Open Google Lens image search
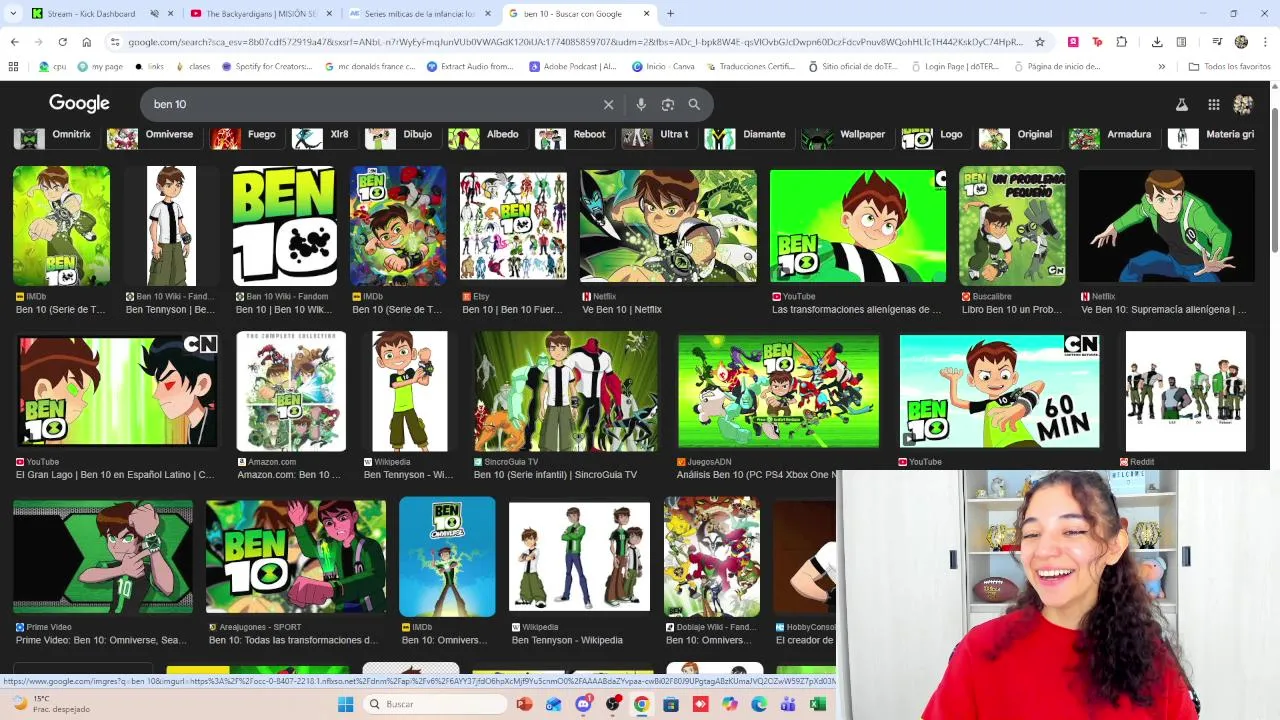Screen dimensions: 1280x720 click(667, 104)
